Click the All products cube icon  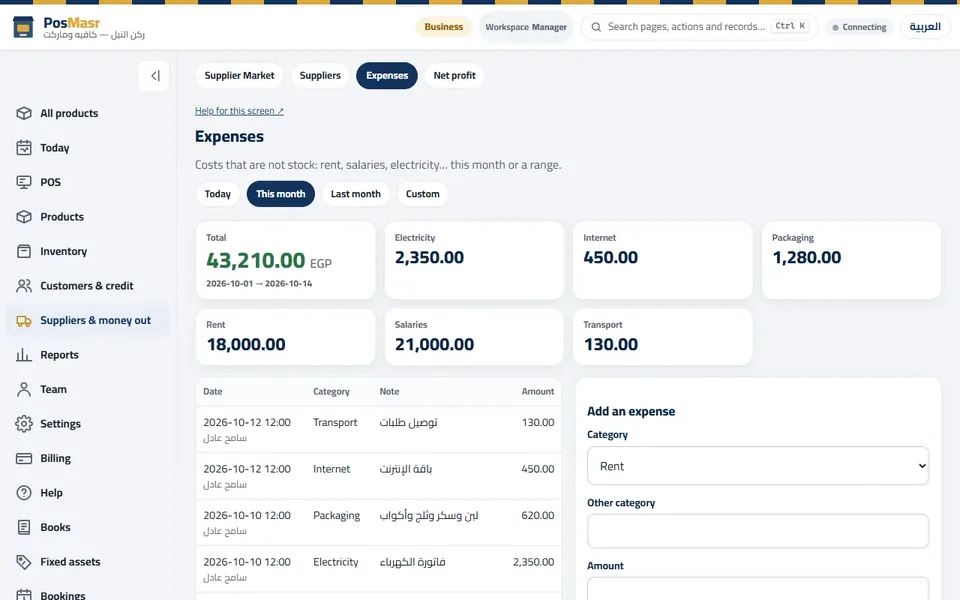click(x=24, y=113)
